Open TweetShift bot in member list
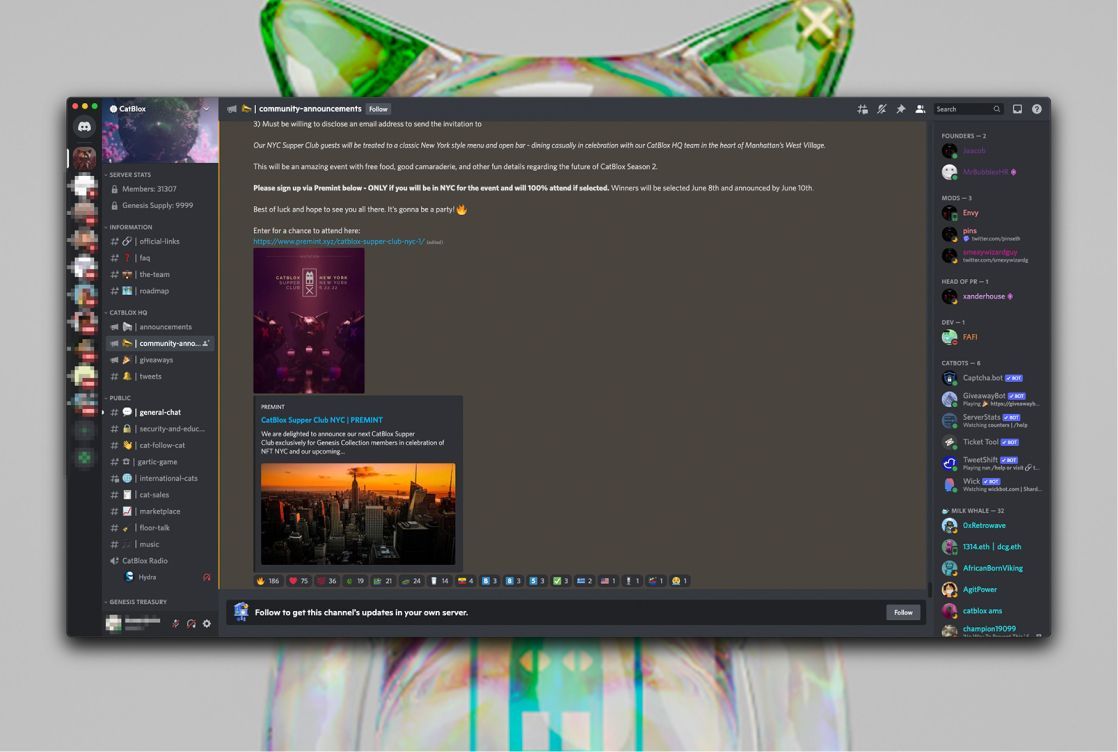The height and width of the screenshot is (752, 1118). (x=991, y=463)
